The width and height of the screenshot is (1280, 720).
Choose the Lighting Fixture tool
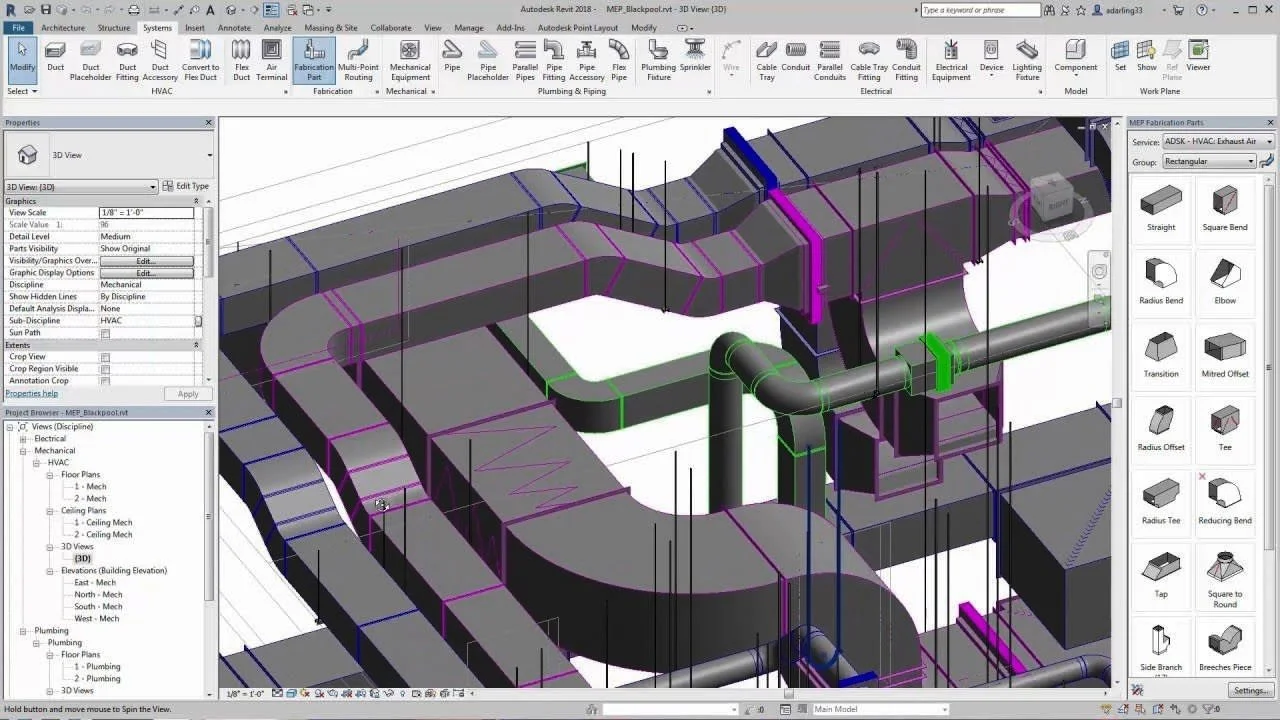(1027, 60)
